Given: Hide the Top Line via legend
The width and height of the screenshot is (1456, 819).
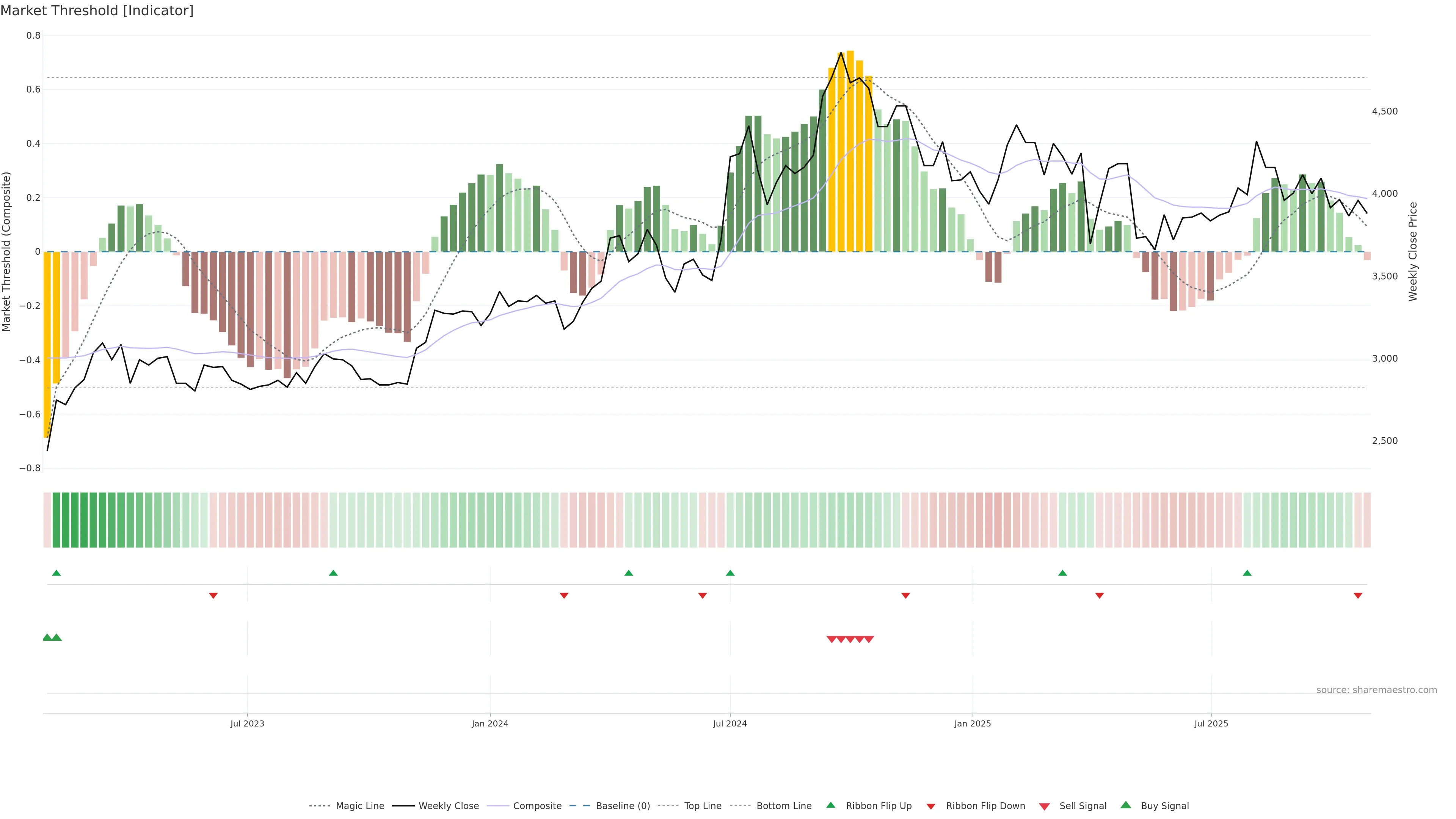Looking at the screenshot, I should click(x=703, y=806).
